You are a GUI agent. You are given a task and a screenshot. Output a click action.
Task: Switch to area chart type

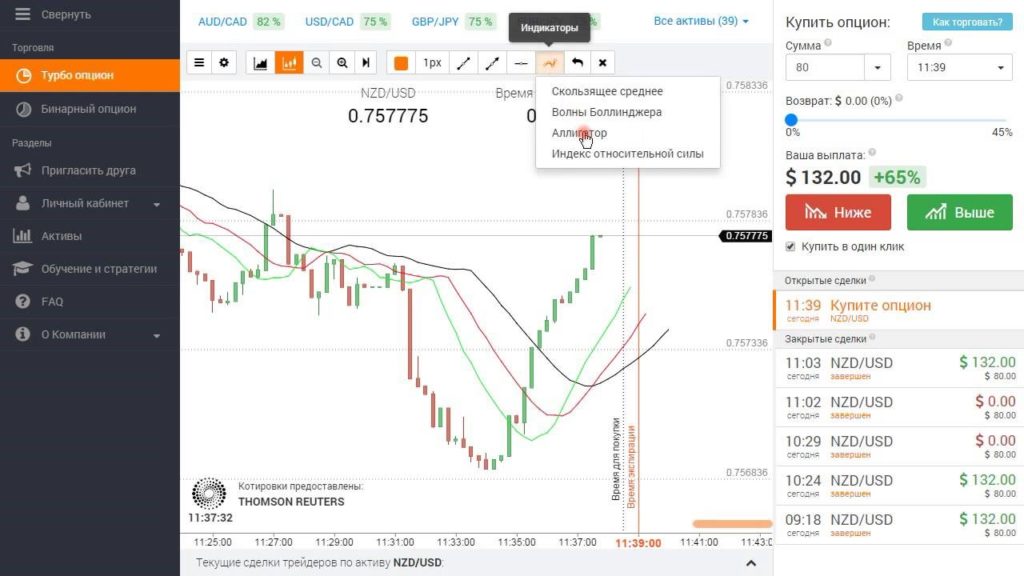pos(261,62)
